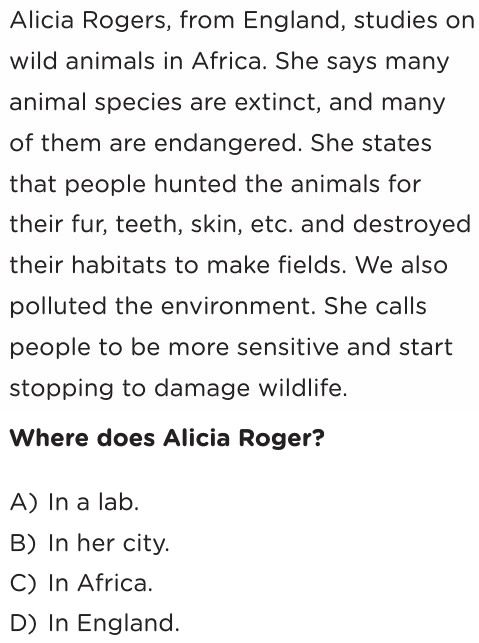Image resolution: width=479 pixels, height=643 pixels.
Task: Click the word 'polluted' in the passage
Action: coord(58,306)
